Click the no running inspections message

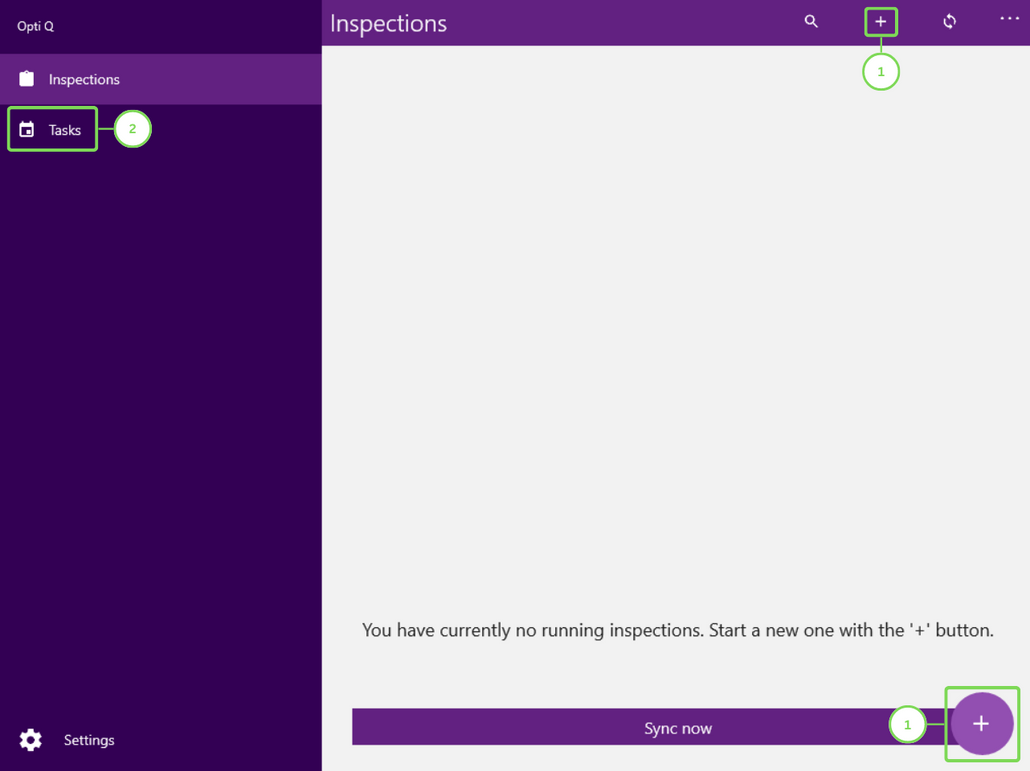point(677,630)
